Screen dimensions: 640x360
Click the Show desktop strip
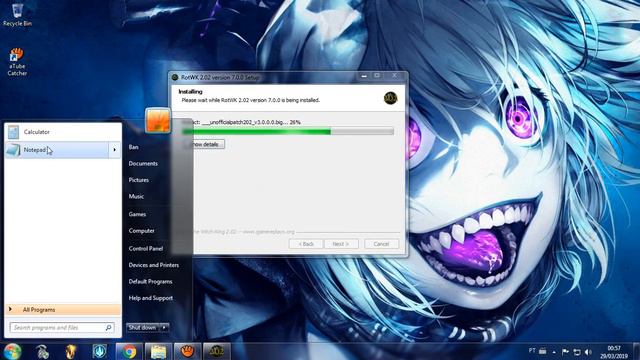click(x=636, y=351)
